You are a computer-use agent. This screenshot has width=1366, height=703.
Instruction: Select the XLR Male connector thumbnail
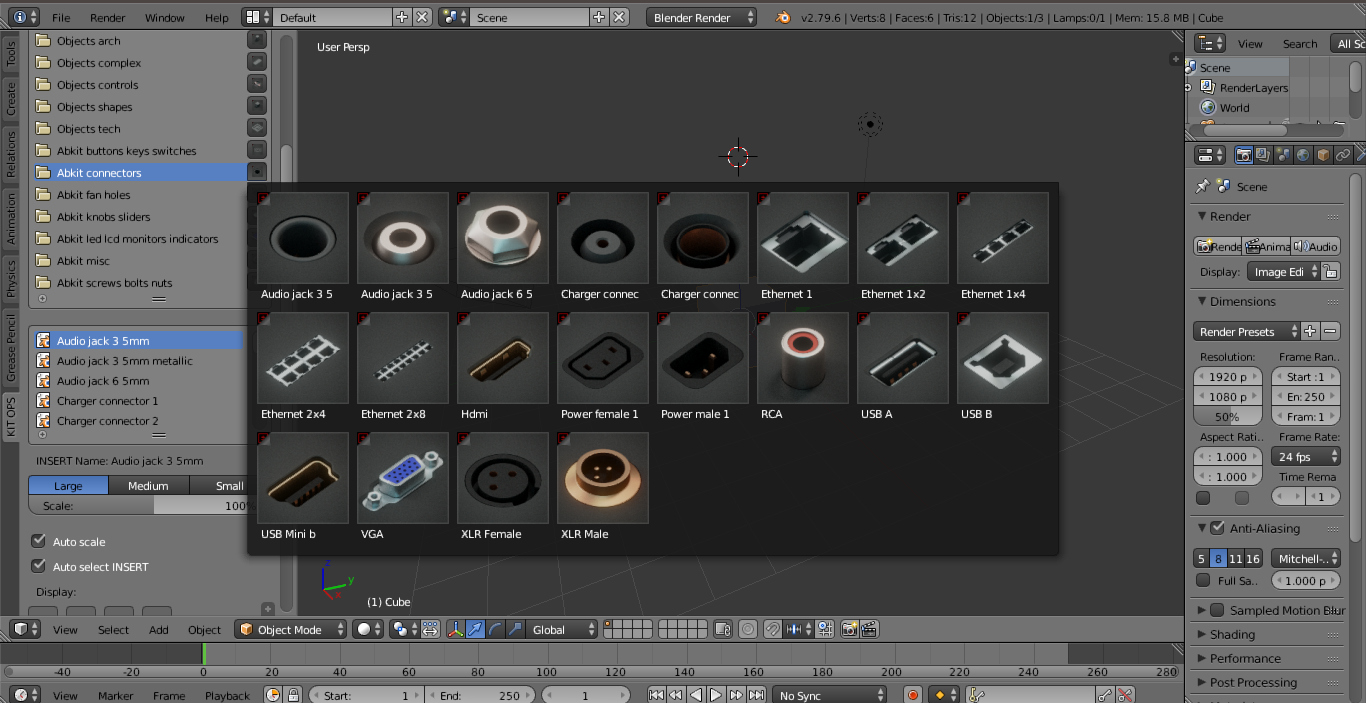pos(602,478)
